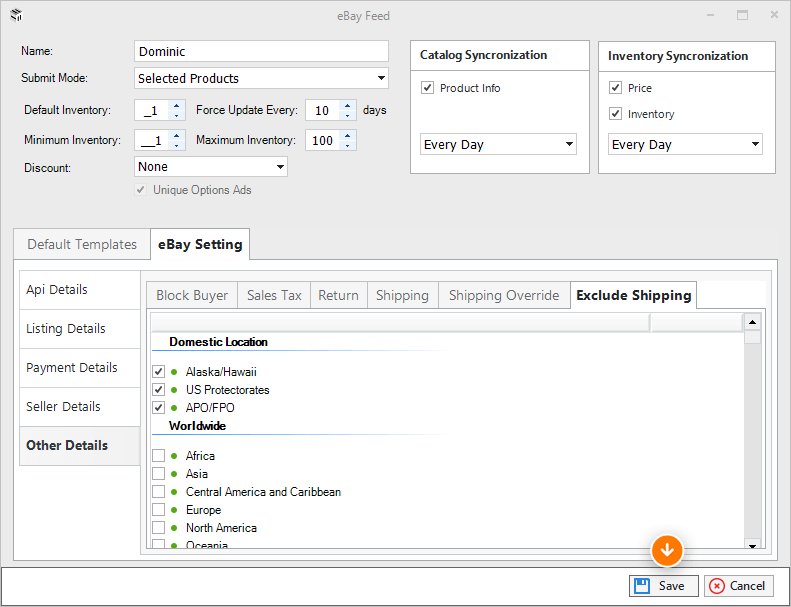
Task: Click the Europe location label
Action: pos(203,510)
